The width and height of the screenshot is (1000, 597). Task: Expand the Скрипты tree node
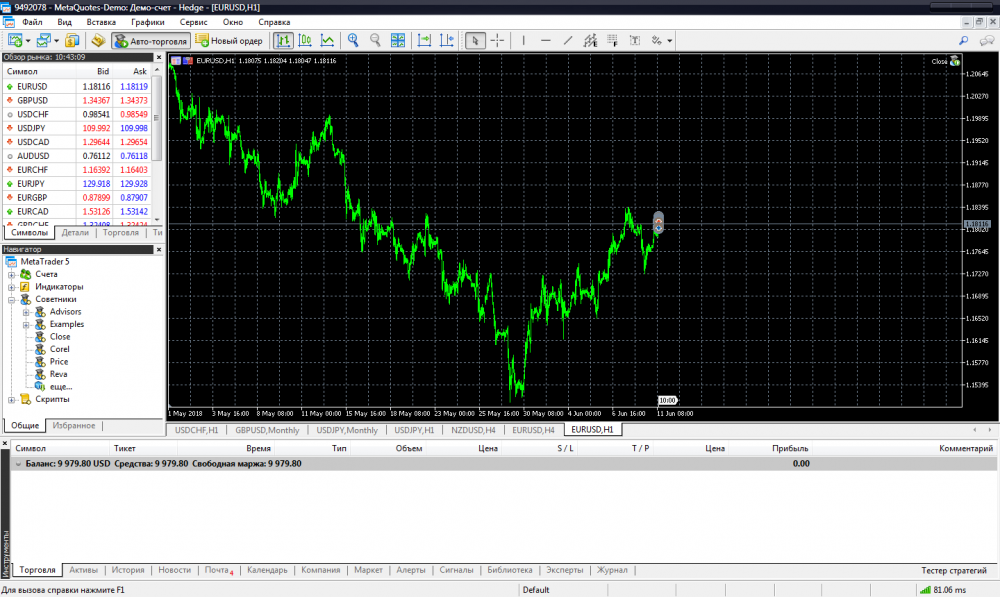tap(12, 399)
